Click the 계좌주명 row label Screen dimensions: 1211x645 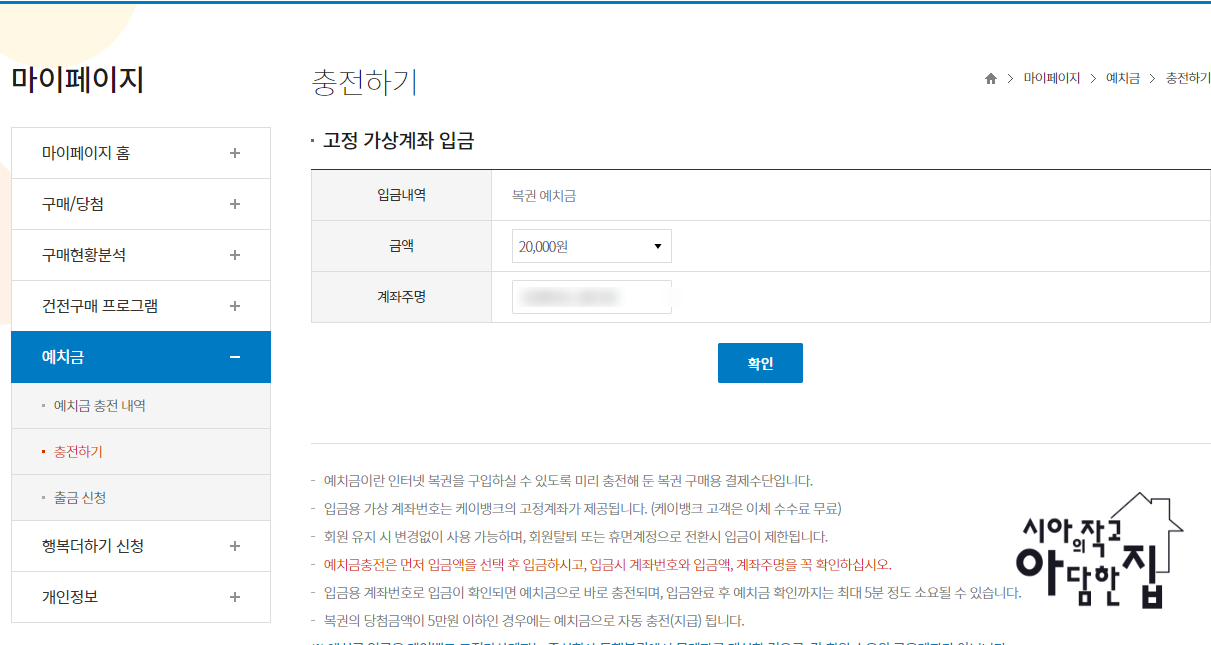[401, 297]
